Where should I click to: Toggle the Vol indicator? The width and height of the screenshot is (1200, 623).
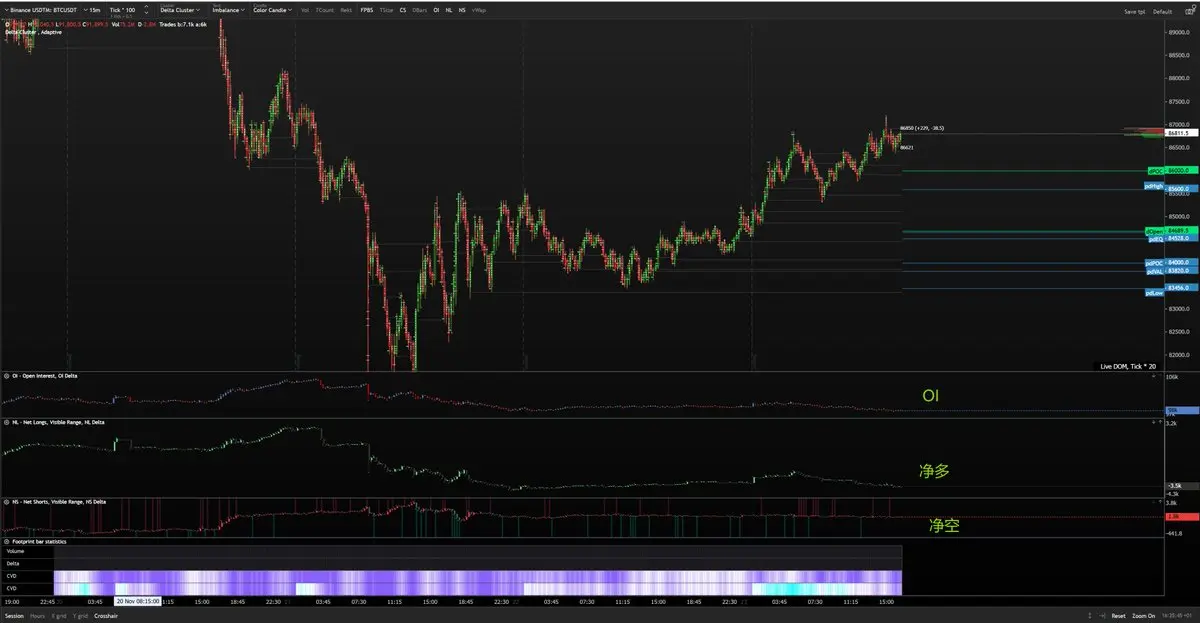coord(305,10)
